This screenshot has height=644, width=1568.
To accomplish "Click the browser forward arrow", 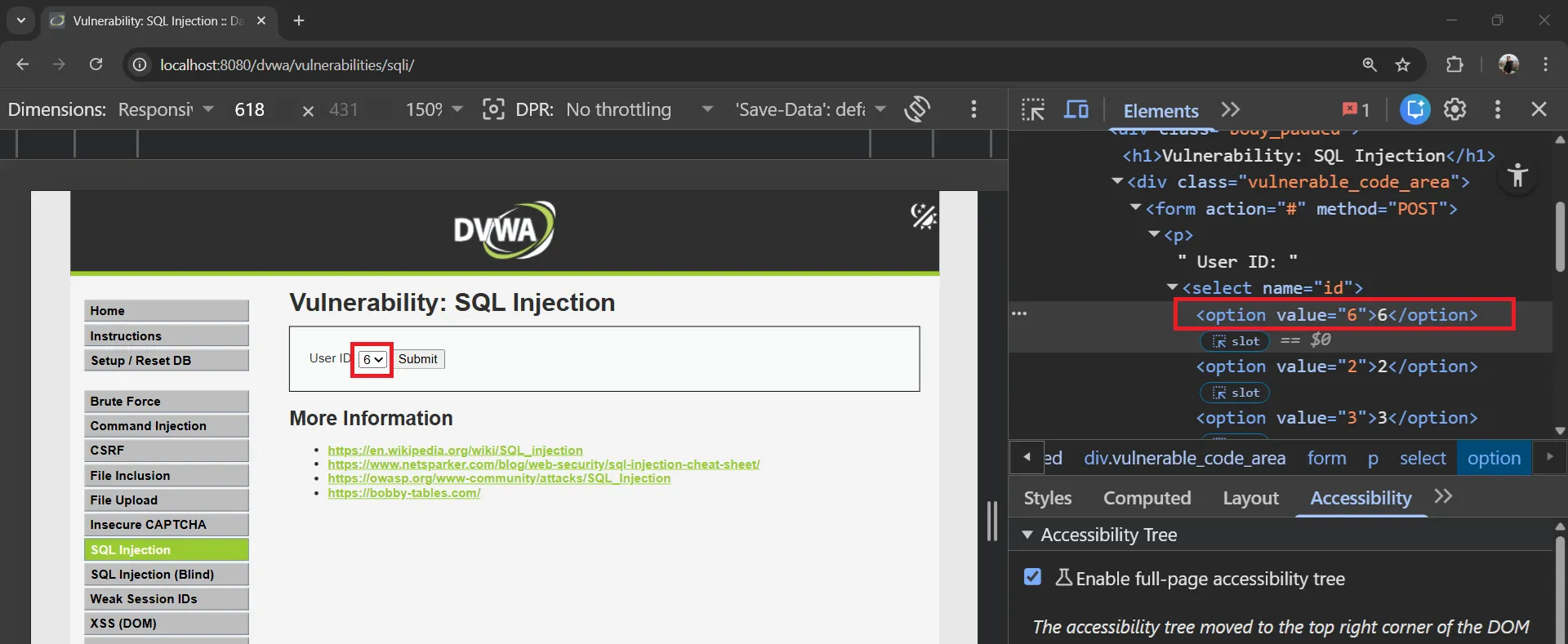I will (x=59, y=64).
